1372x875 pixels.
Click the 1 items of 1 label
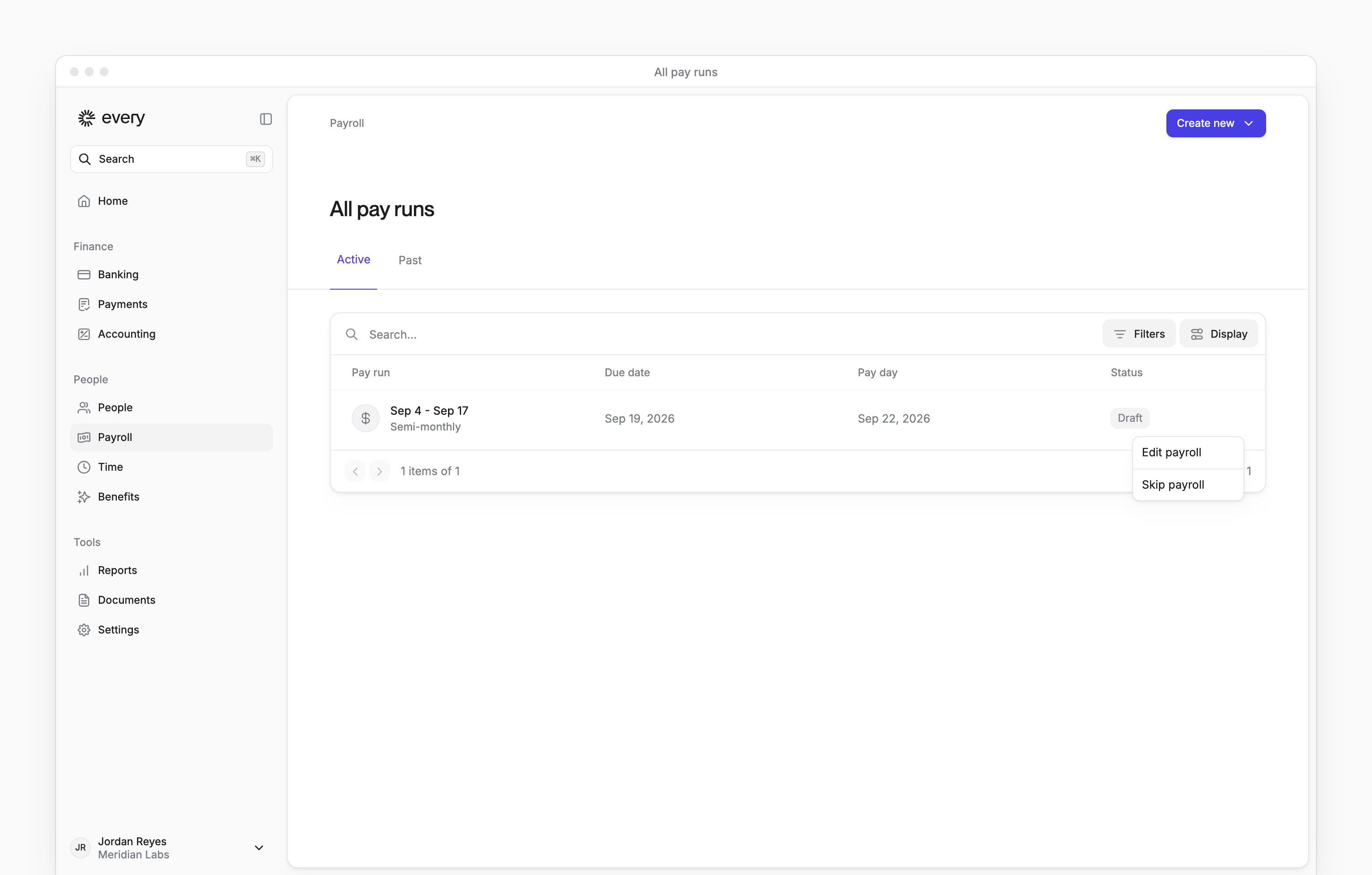click(430, 471)
